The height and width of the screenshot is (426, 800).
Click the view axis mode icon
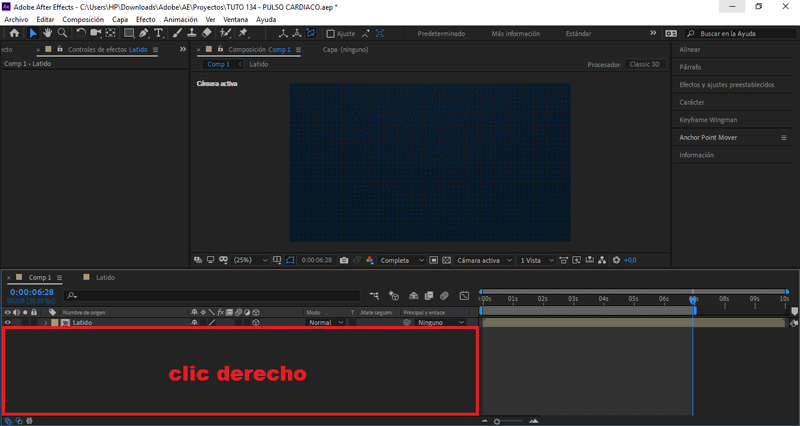[311, 33]
